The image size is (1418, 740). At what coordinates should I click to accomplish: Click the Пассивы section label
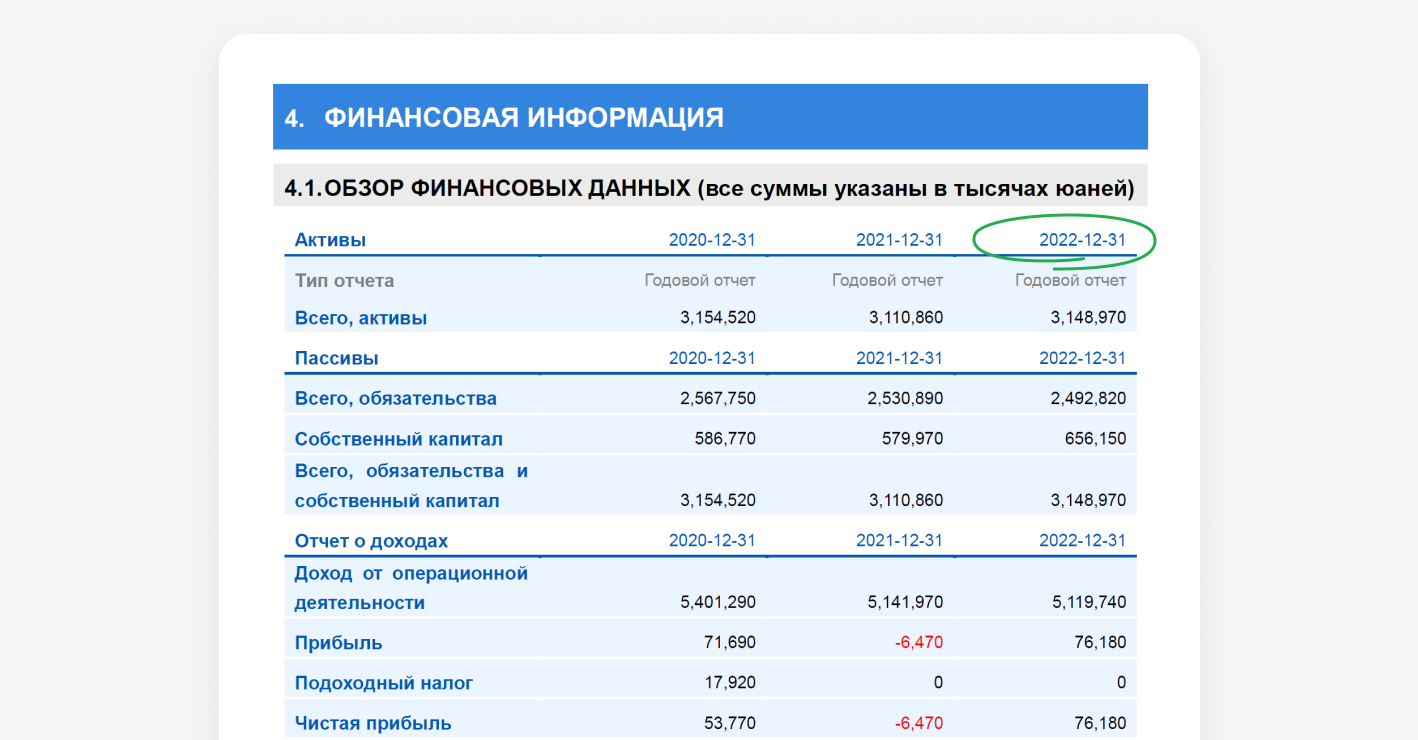point(336,358)
